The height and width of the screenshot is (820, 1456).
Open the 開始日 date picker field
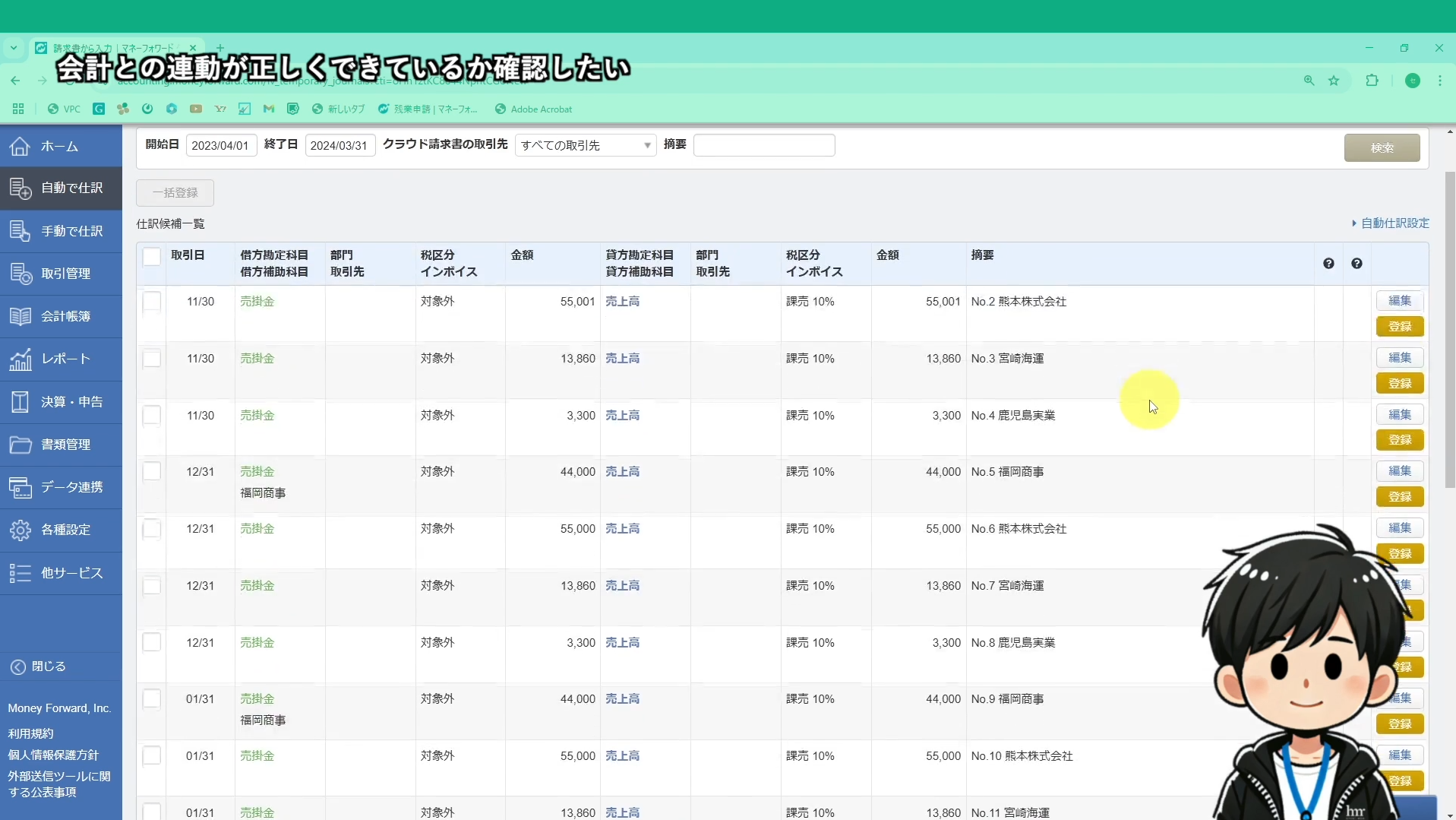click(220, 145)
